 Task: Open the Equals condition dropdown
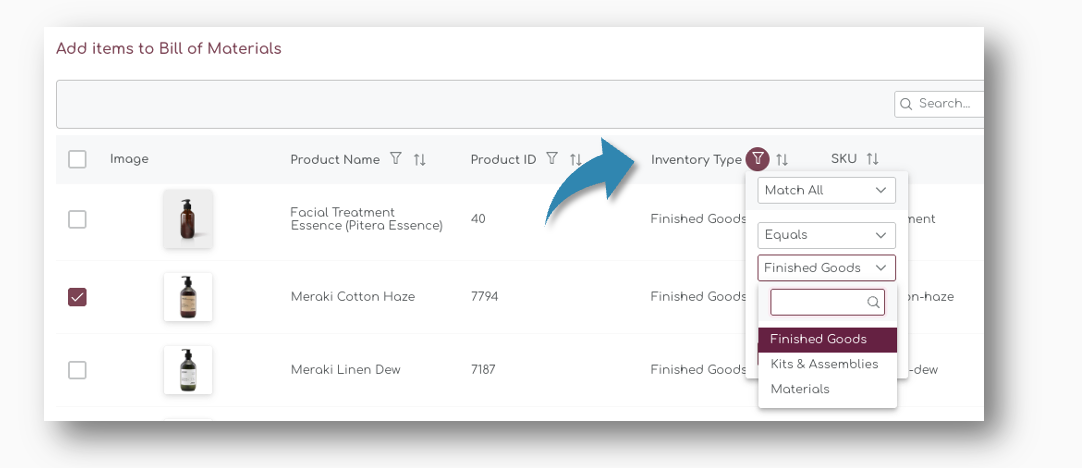pos(826,235)
